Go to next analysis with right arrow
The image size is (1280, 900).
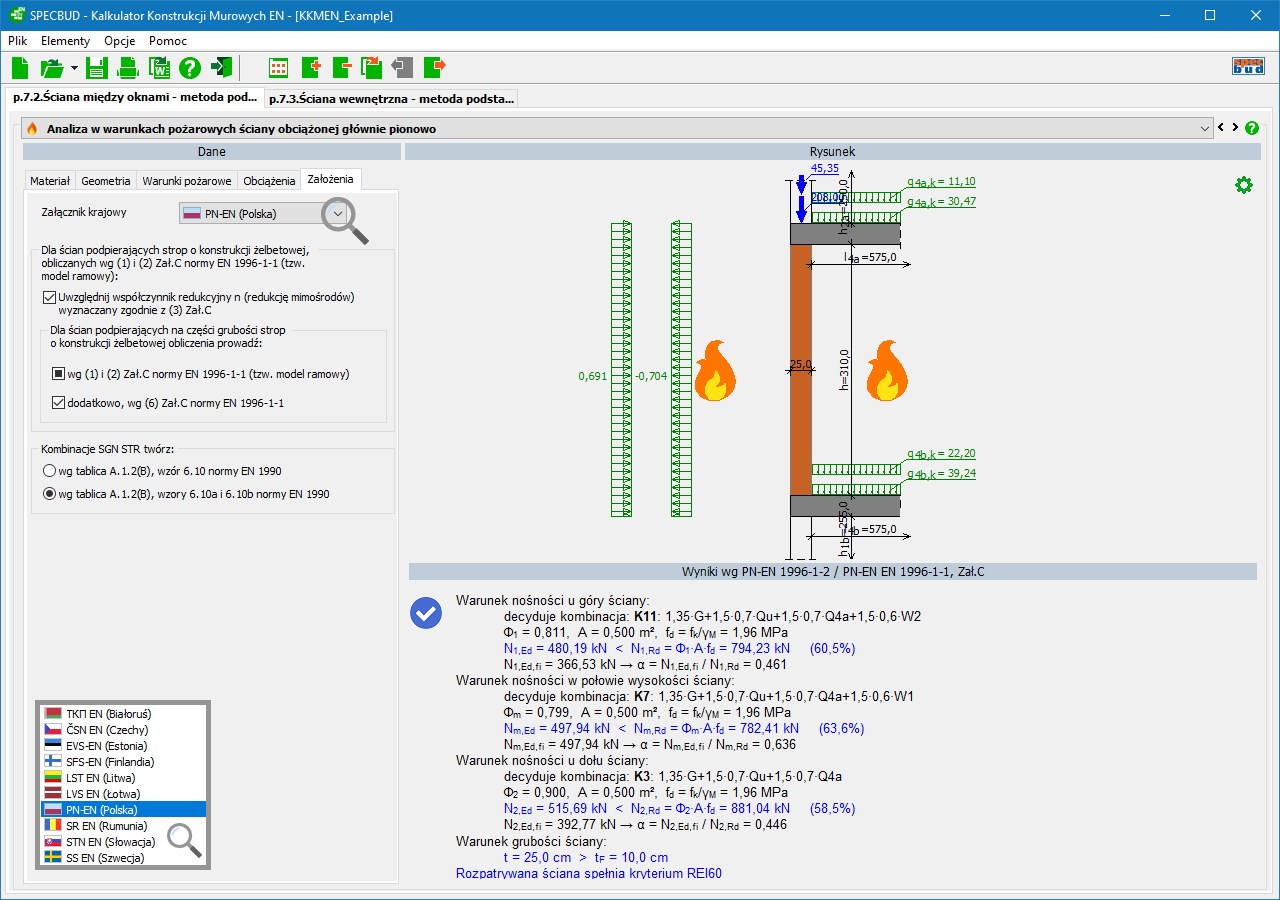1235,128
